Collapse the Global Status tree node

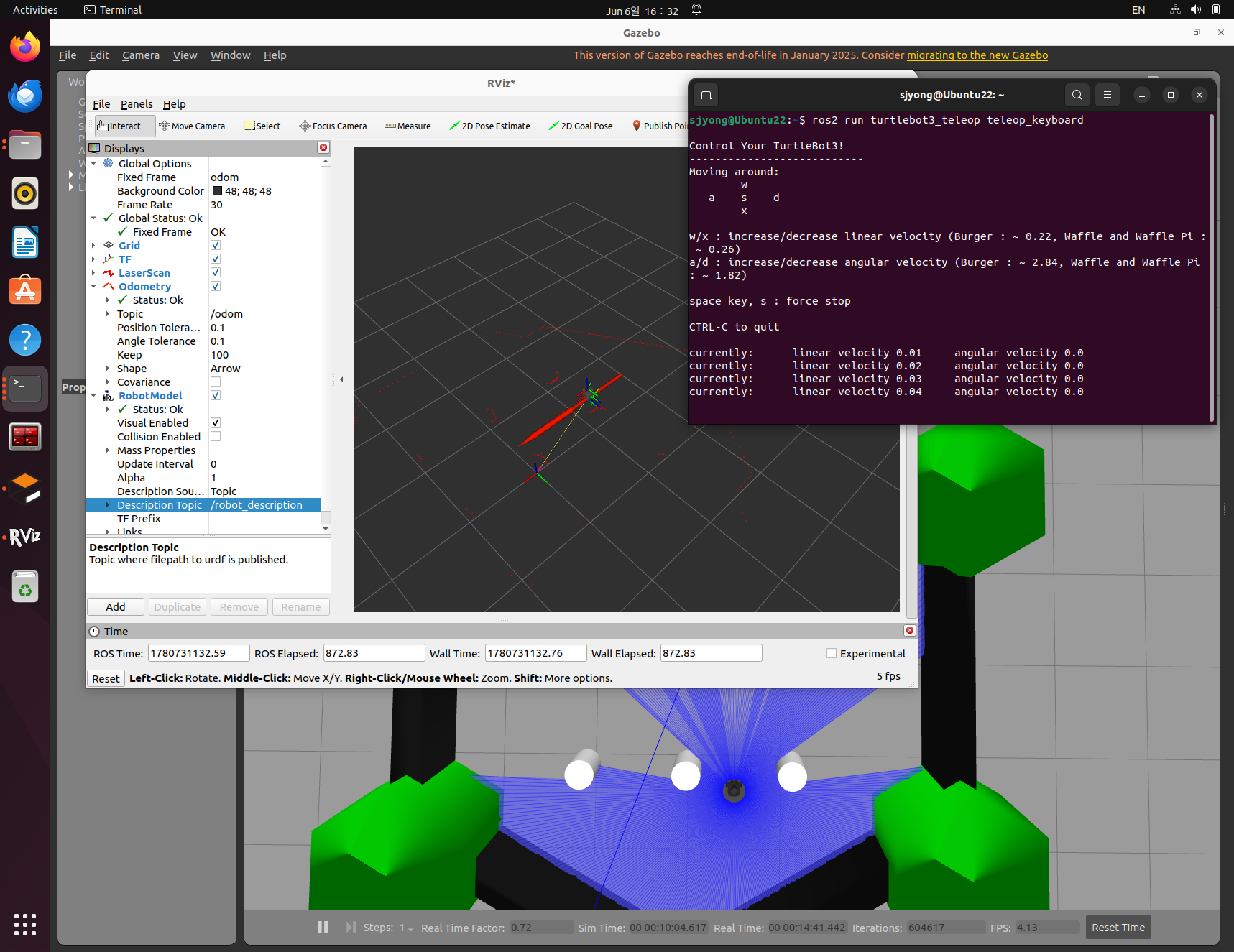click(93, 218)
